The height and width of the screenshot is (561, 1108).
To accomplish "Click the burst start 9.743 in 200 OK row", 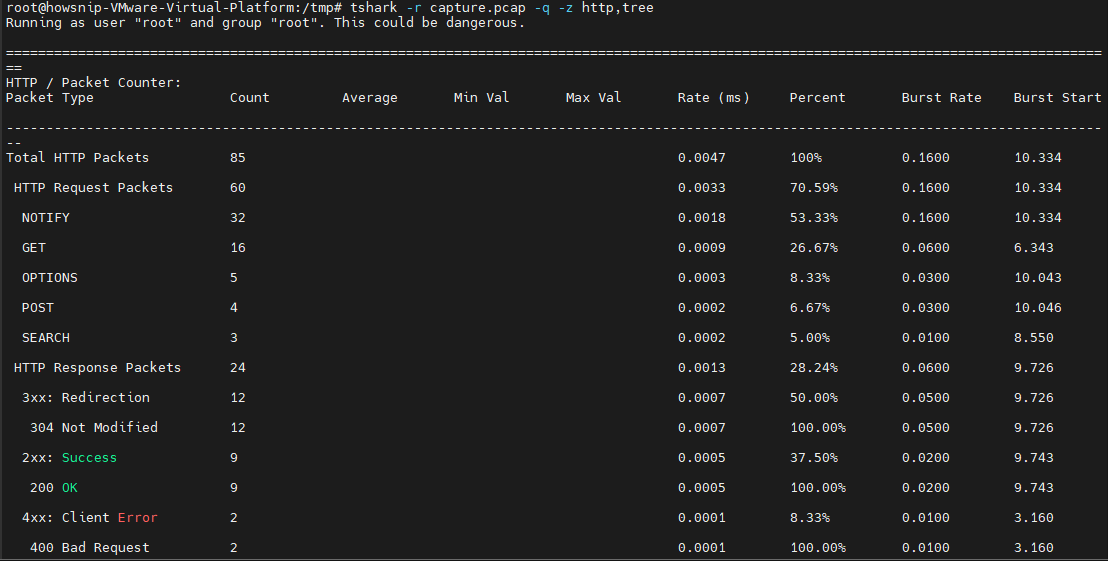I will (1034, 488).
